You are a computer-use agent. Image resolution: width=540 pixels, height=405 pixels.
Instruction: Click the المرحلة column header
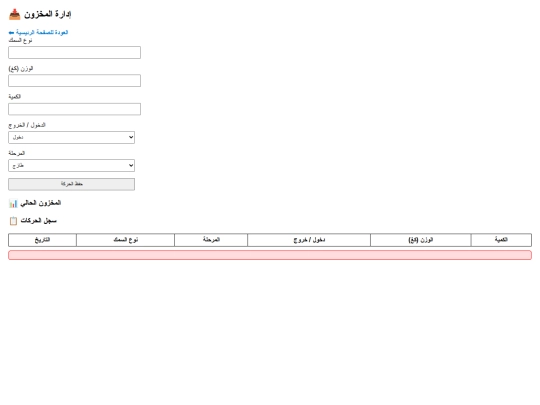(x=211, y=240)
